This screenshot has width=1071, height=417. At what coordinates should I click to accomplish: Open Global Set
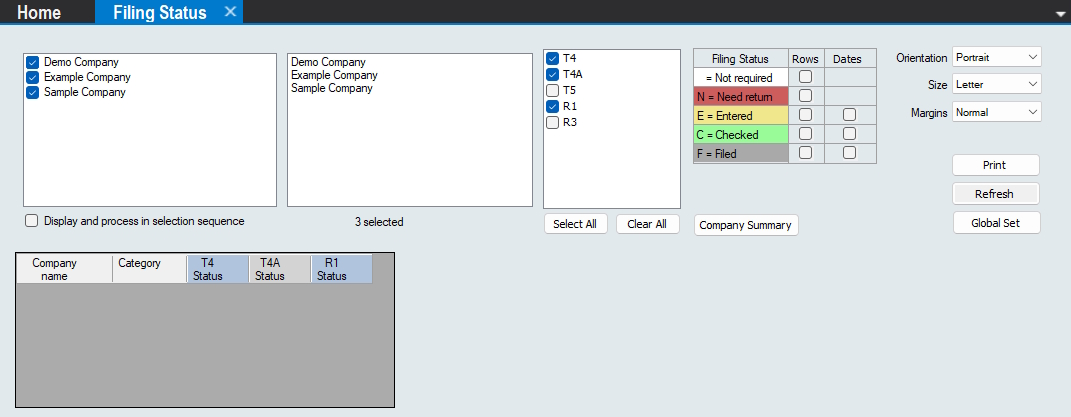pyautogui.click(x=995, y=223)
